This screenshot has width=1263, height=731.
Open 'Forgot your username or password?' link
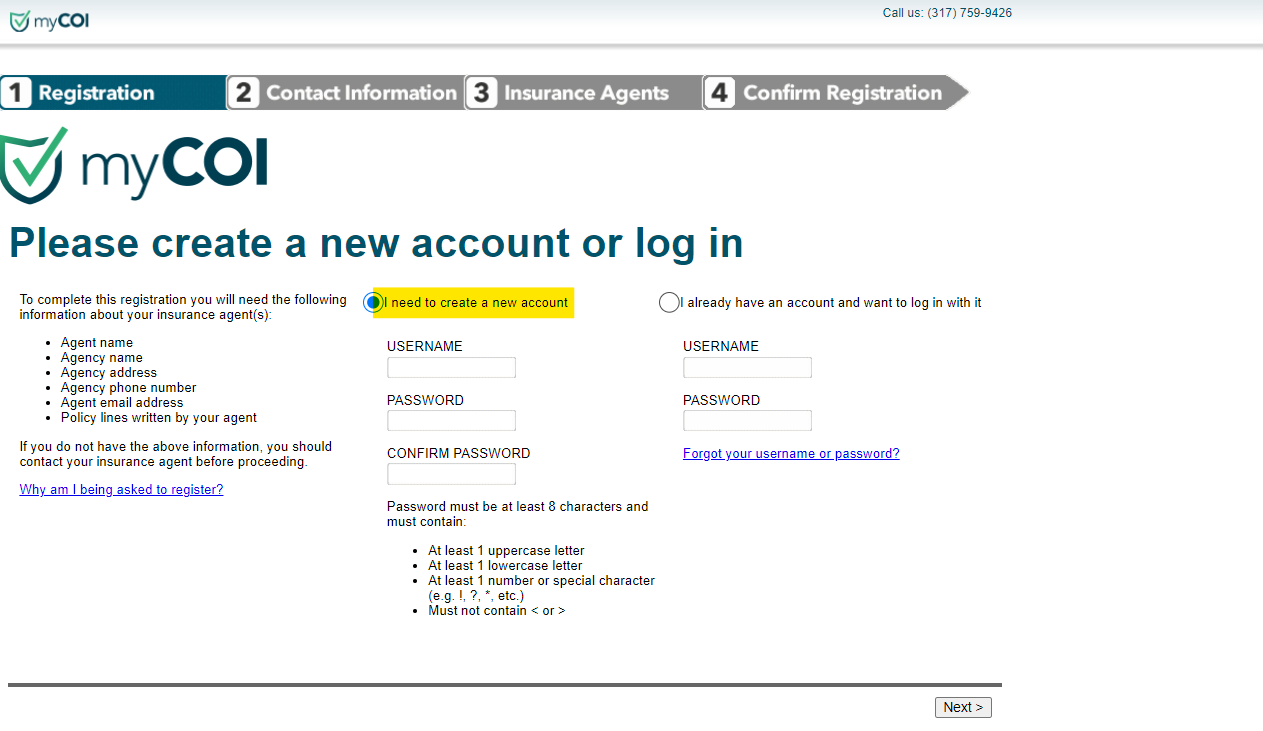coord(790,453)
